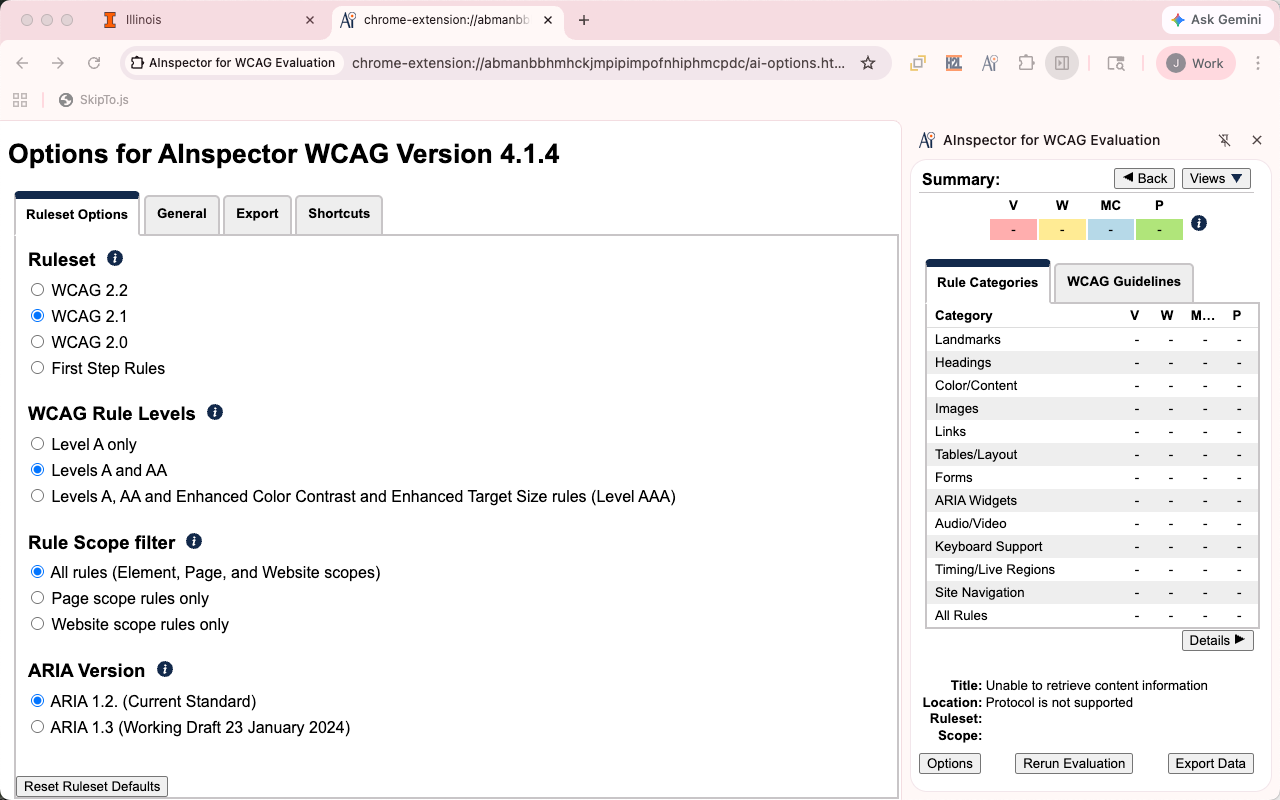
Task: Click the summary legend info icon
Action: tap(1199, 223)
